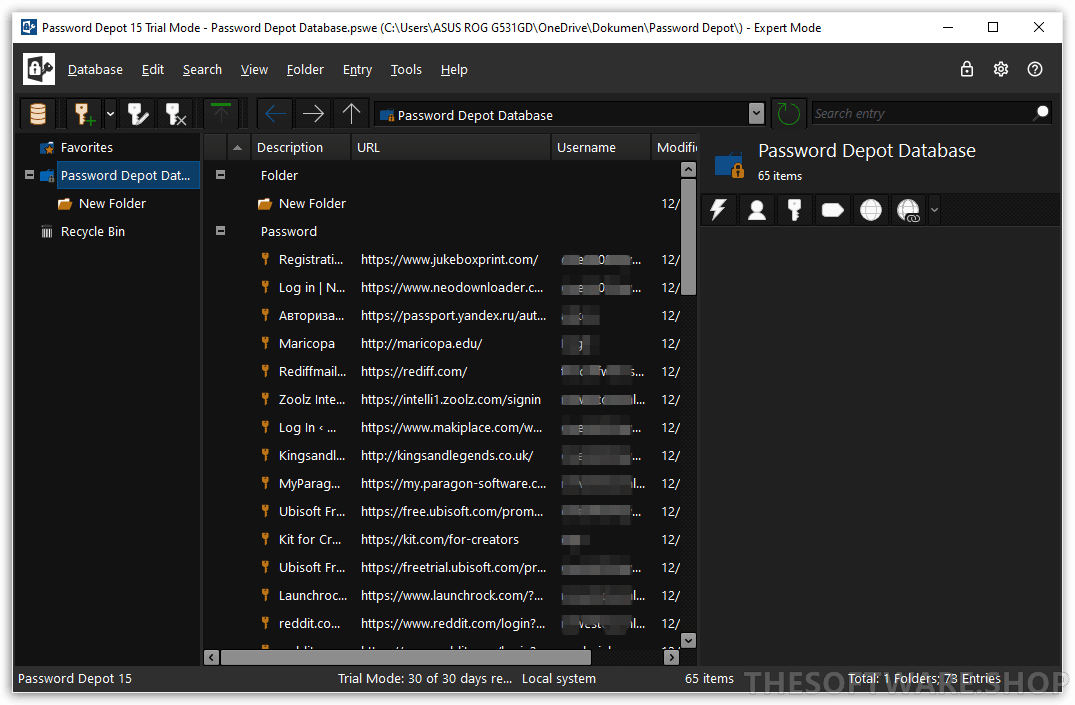
Task: Open the Database menu
Action: pyautogui.click(x=95, y=69)
